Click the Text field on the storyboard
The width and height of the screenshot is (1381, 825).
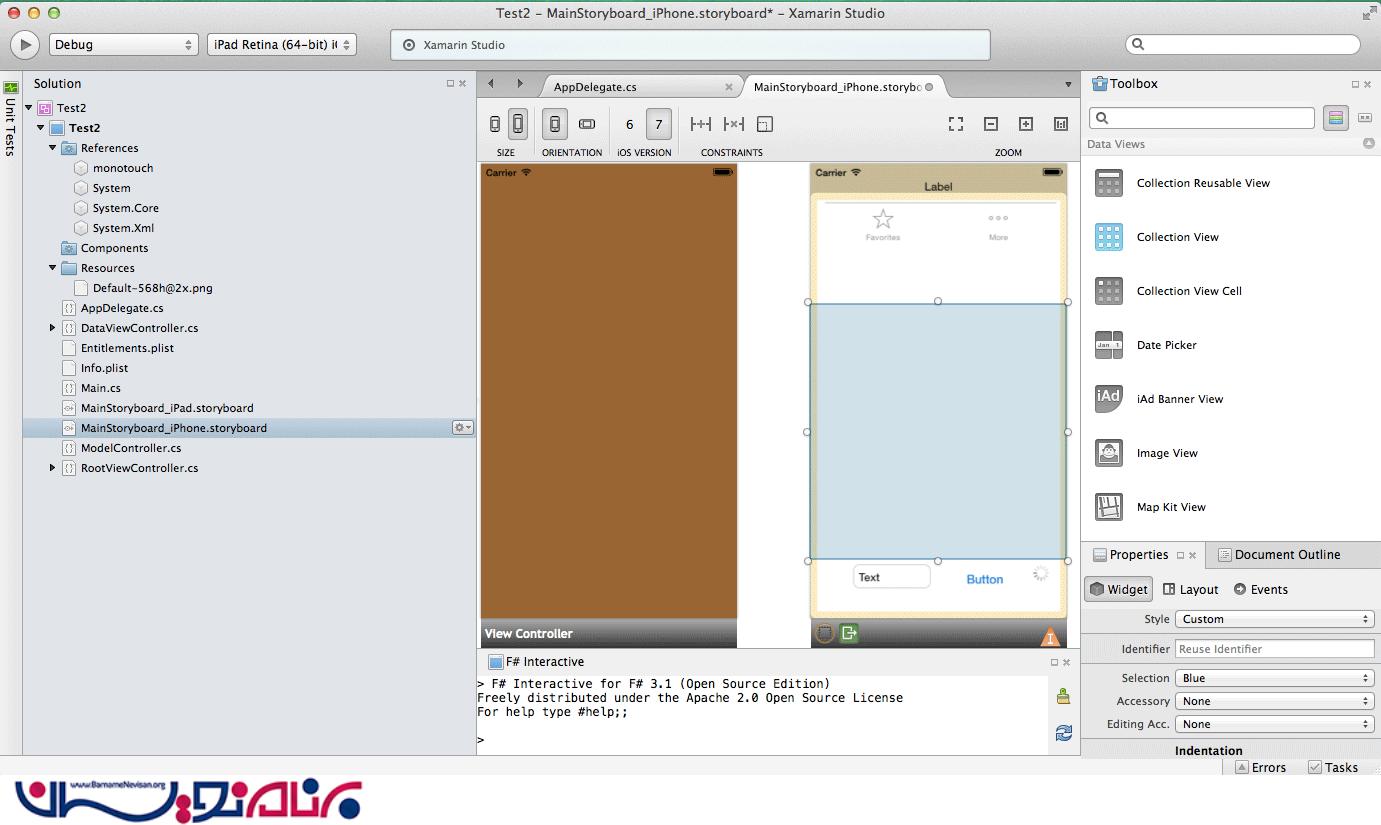(892, 577)
